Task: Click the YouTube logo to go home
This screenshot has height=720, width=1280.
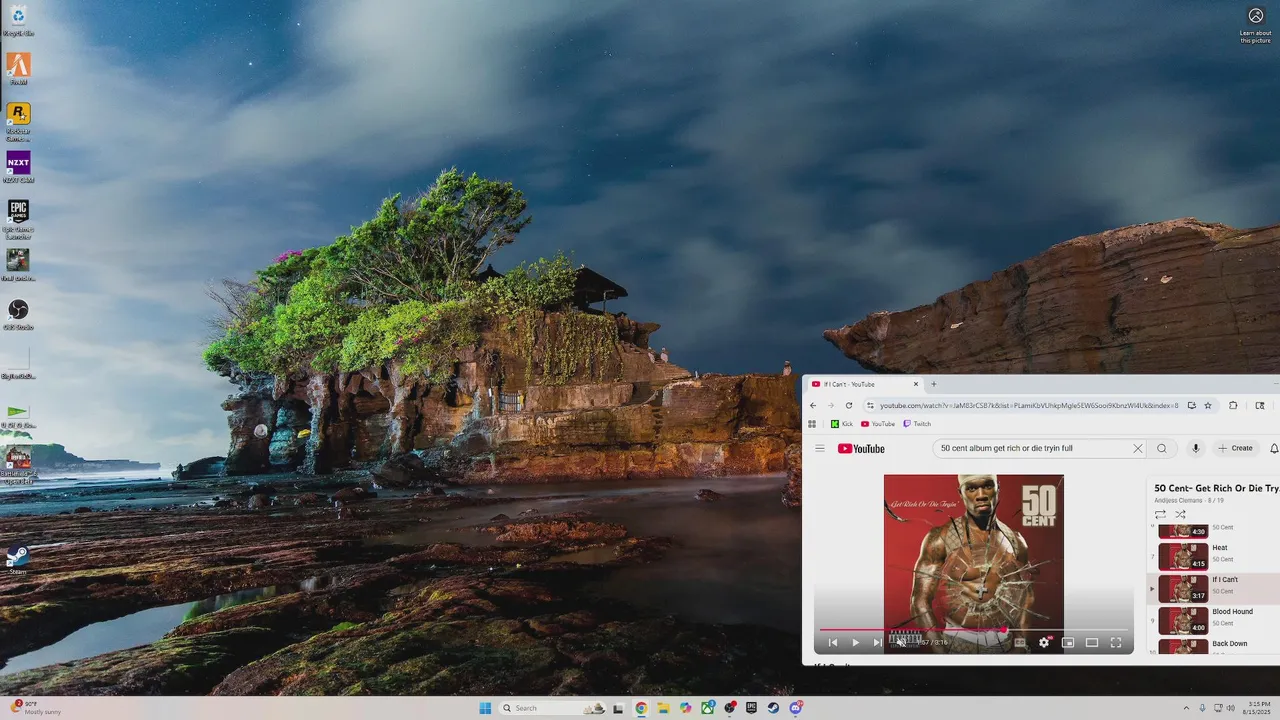Action: click(x=861, y=449)
